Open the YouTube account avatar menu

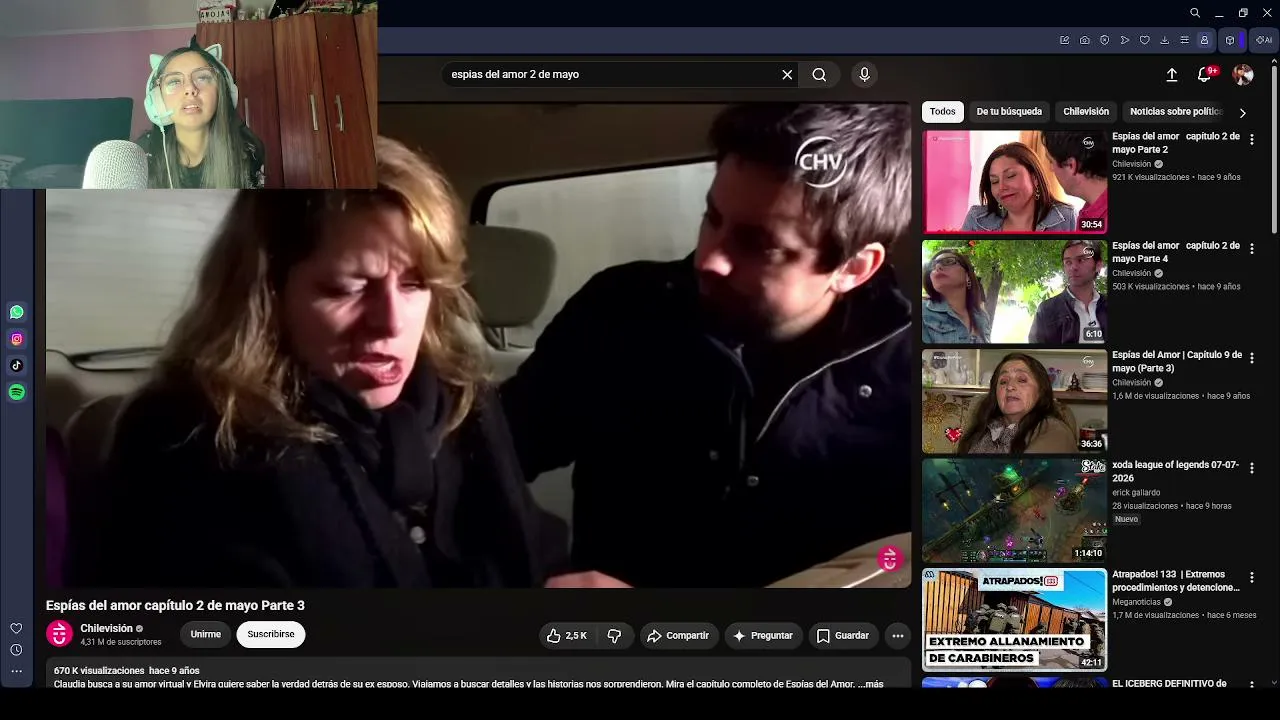1243,74
